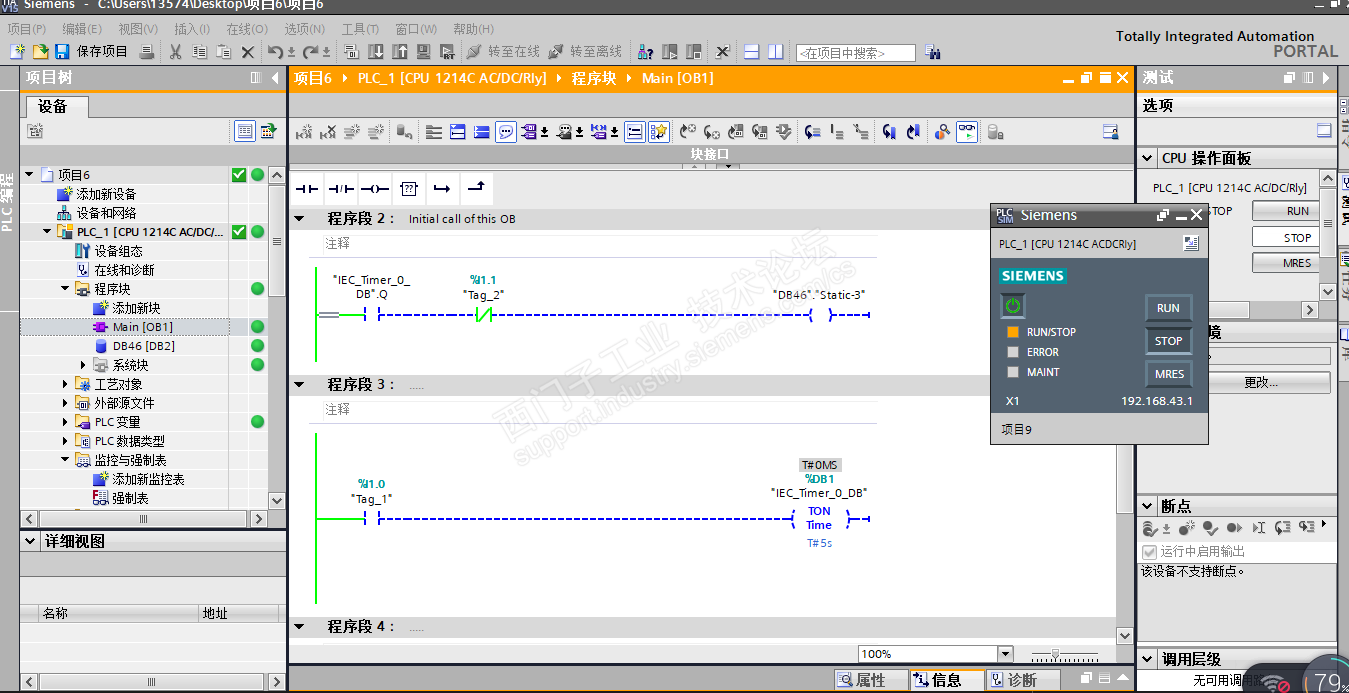The image size is (1349, 693).
Task: Expand the PLC 变量 folder
Action: click(65, 422)
